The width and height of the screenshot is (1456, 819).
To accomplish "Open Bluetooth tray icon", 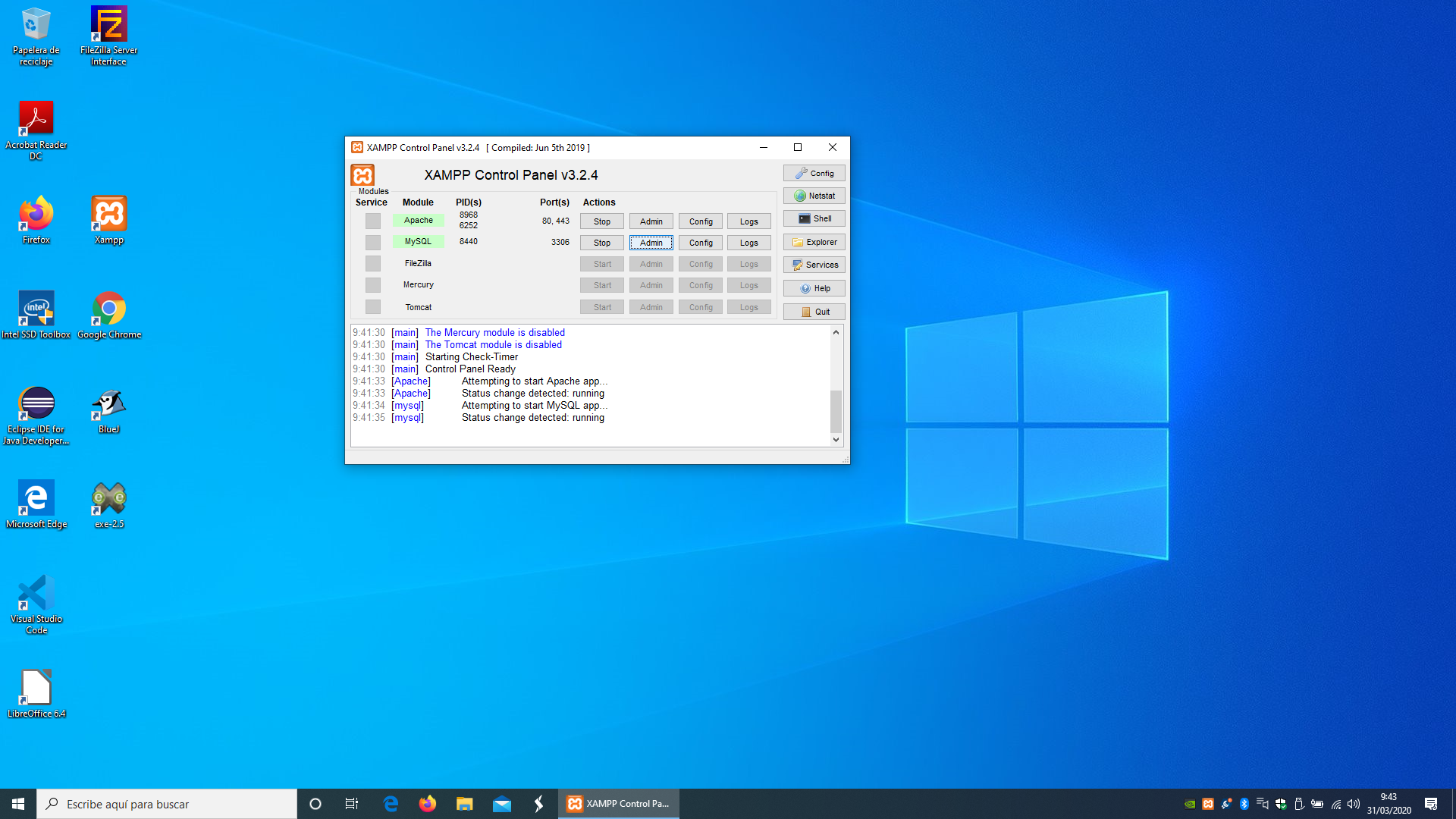I will (1244, 804).
